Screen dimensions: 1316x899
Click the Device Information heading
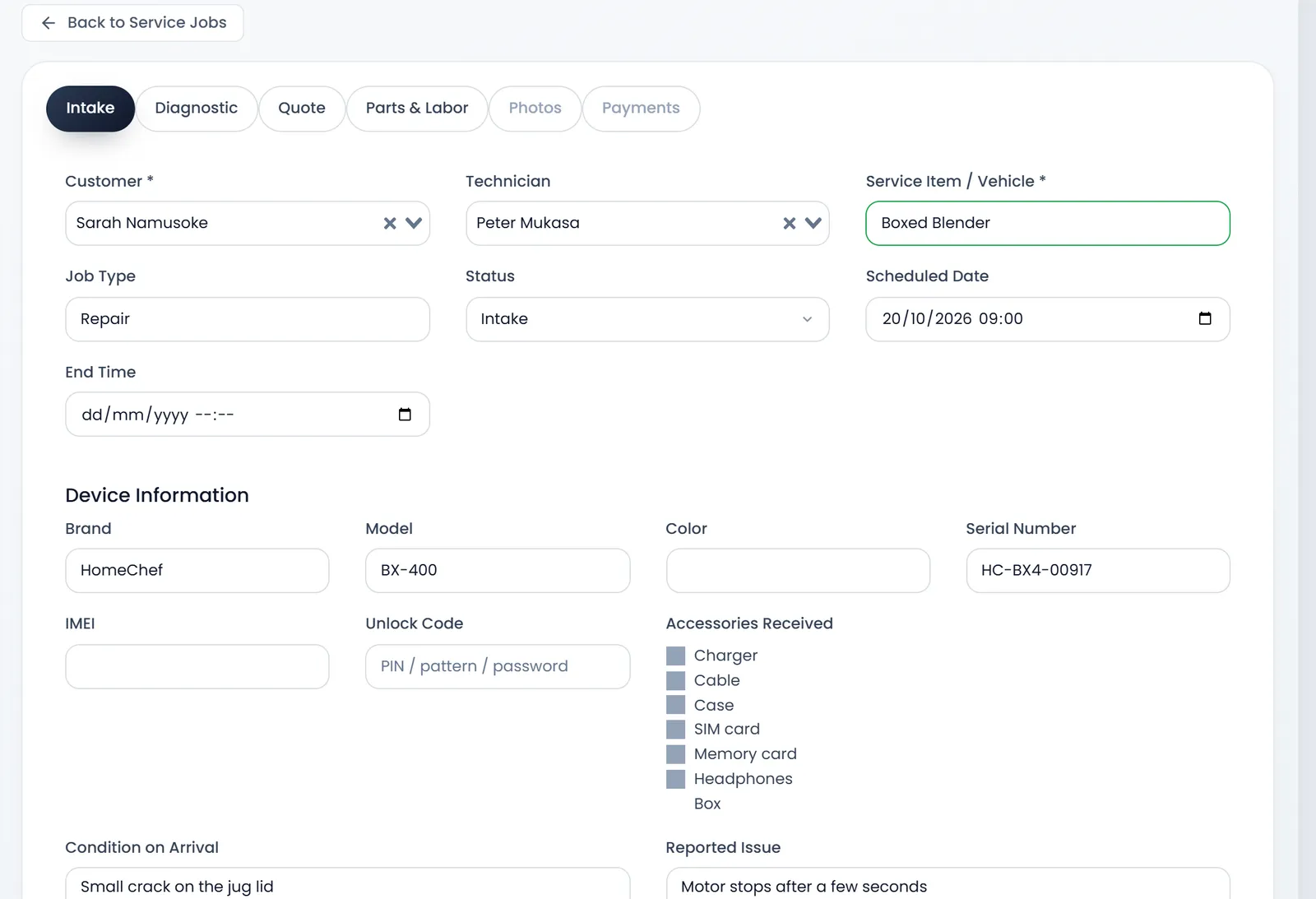(x=157, y=495)
